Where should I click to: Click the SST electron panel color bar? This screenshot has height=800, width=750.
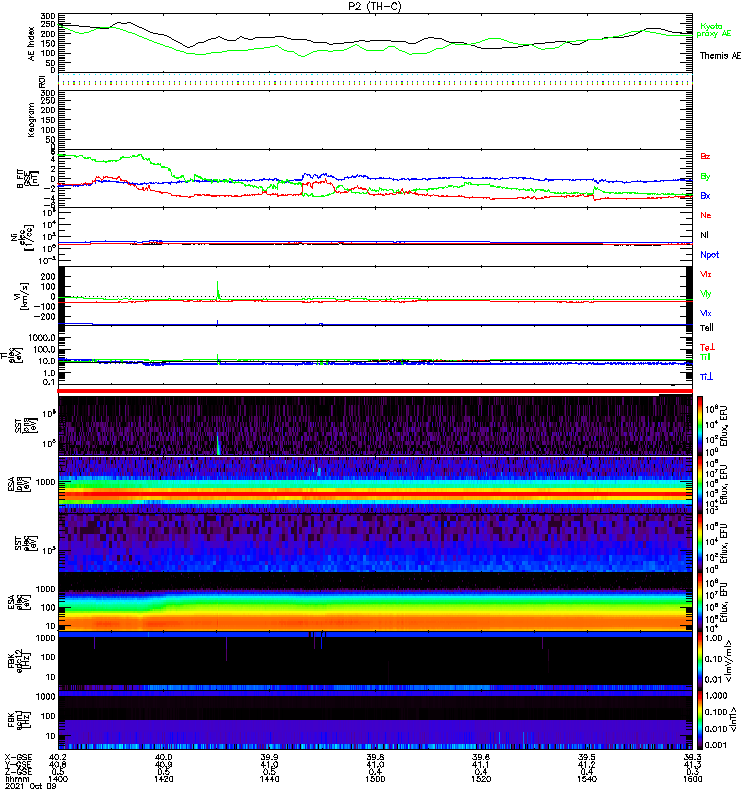coord(699,543)
